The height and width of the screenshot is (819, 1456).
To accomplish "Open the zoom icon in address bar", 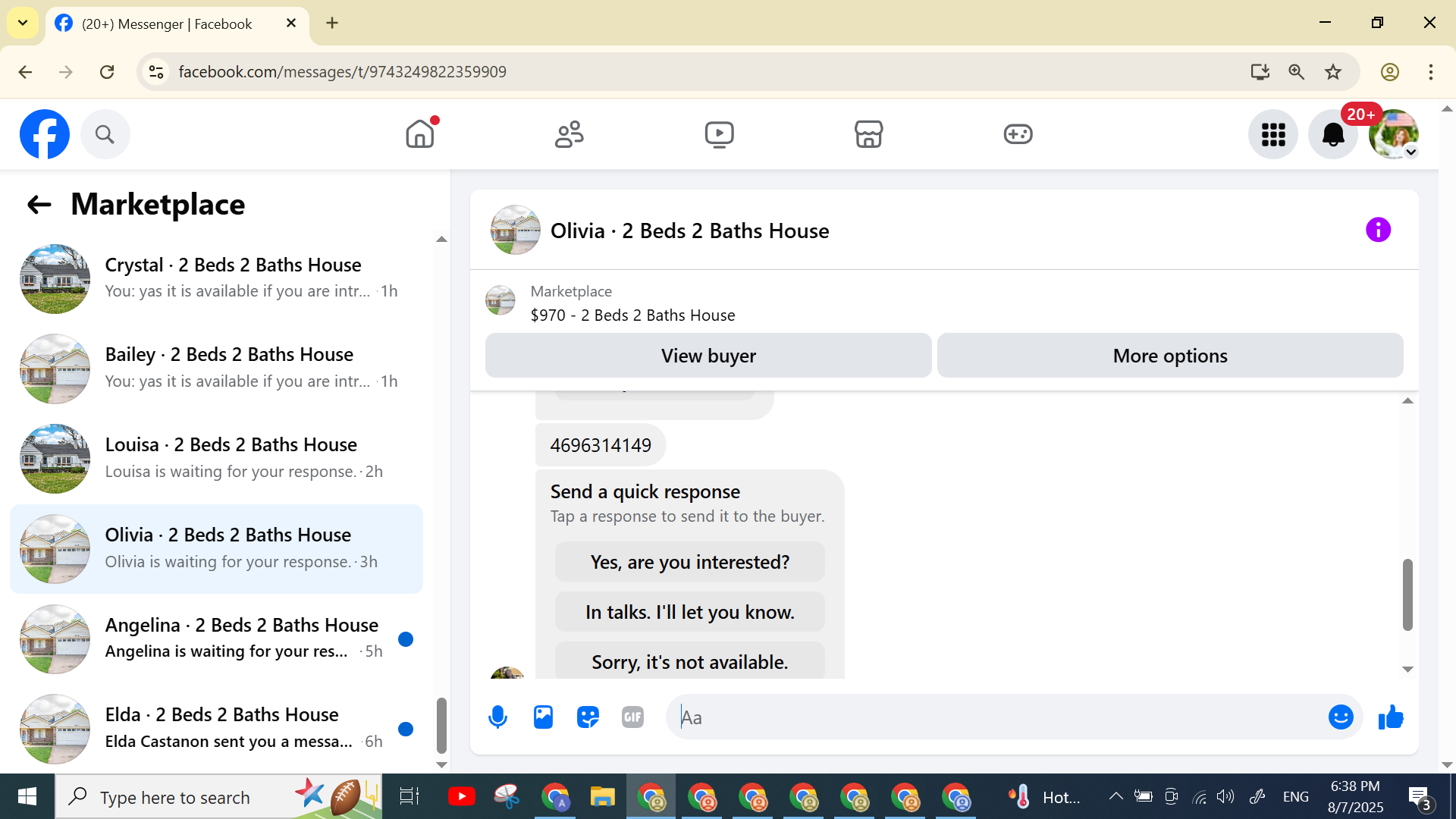I will 1296,72.
